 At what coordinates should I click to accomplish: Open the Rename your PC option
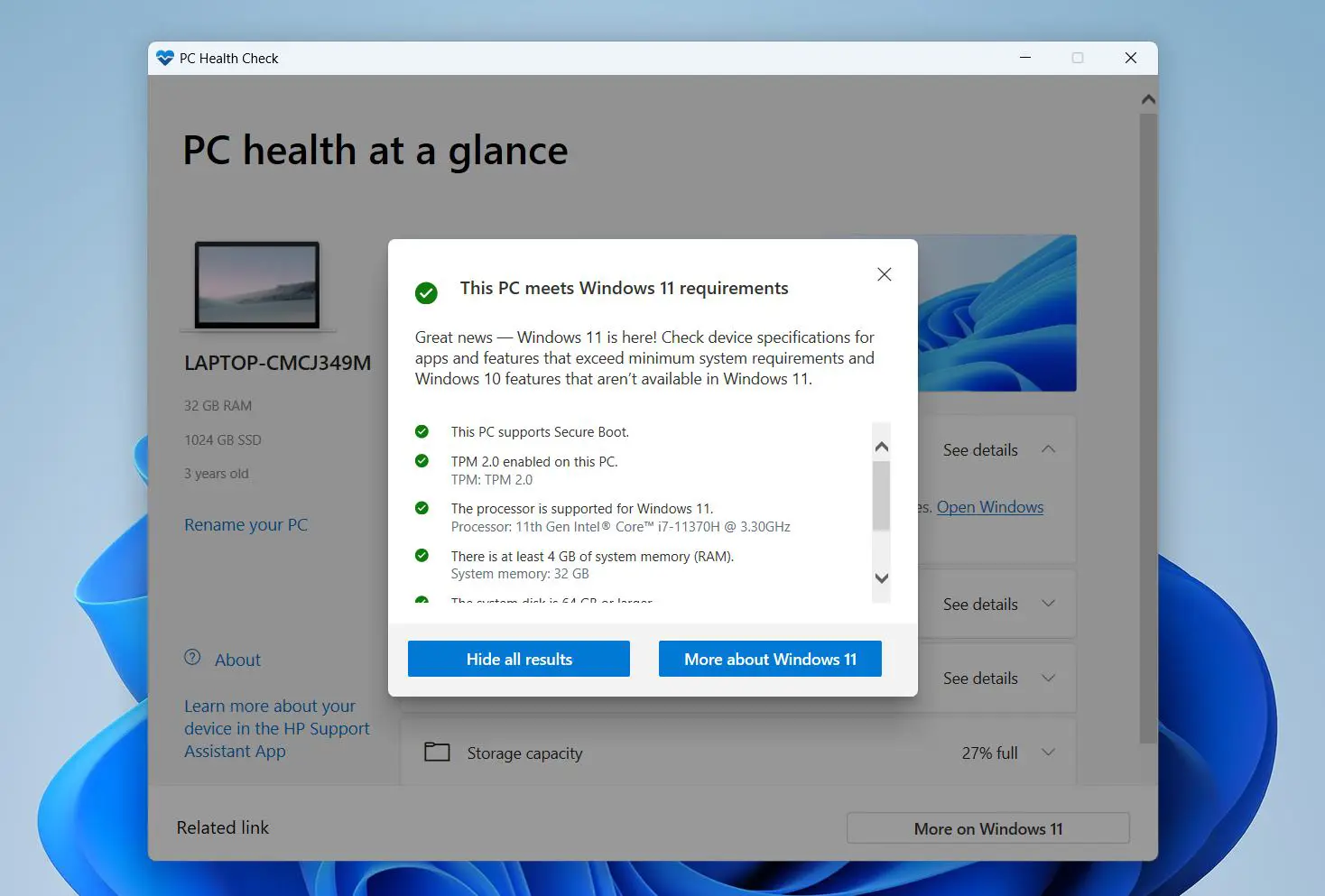point(246,524)
